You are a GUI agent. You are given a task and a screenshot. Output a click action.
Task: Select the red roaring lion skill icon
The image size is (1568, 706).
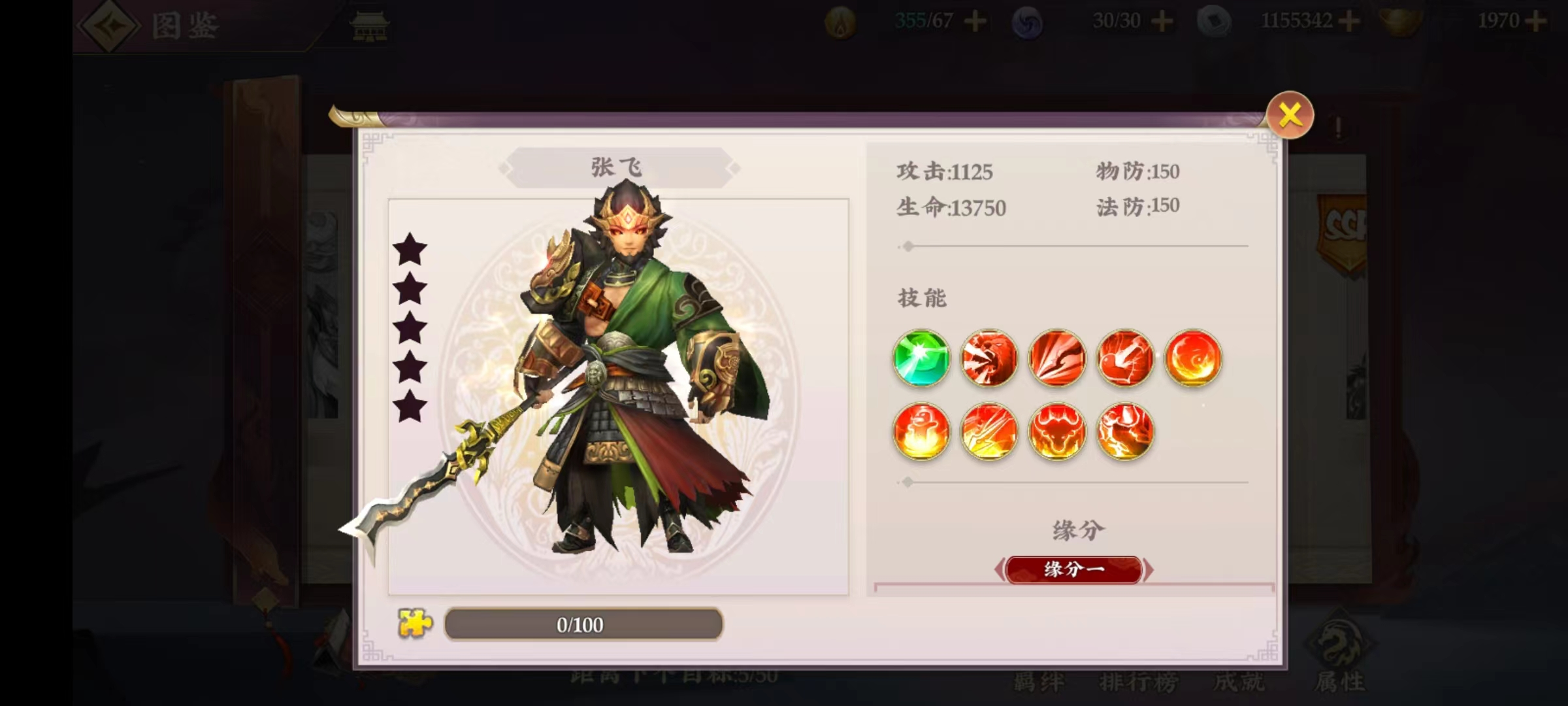[x=989, y=358]
